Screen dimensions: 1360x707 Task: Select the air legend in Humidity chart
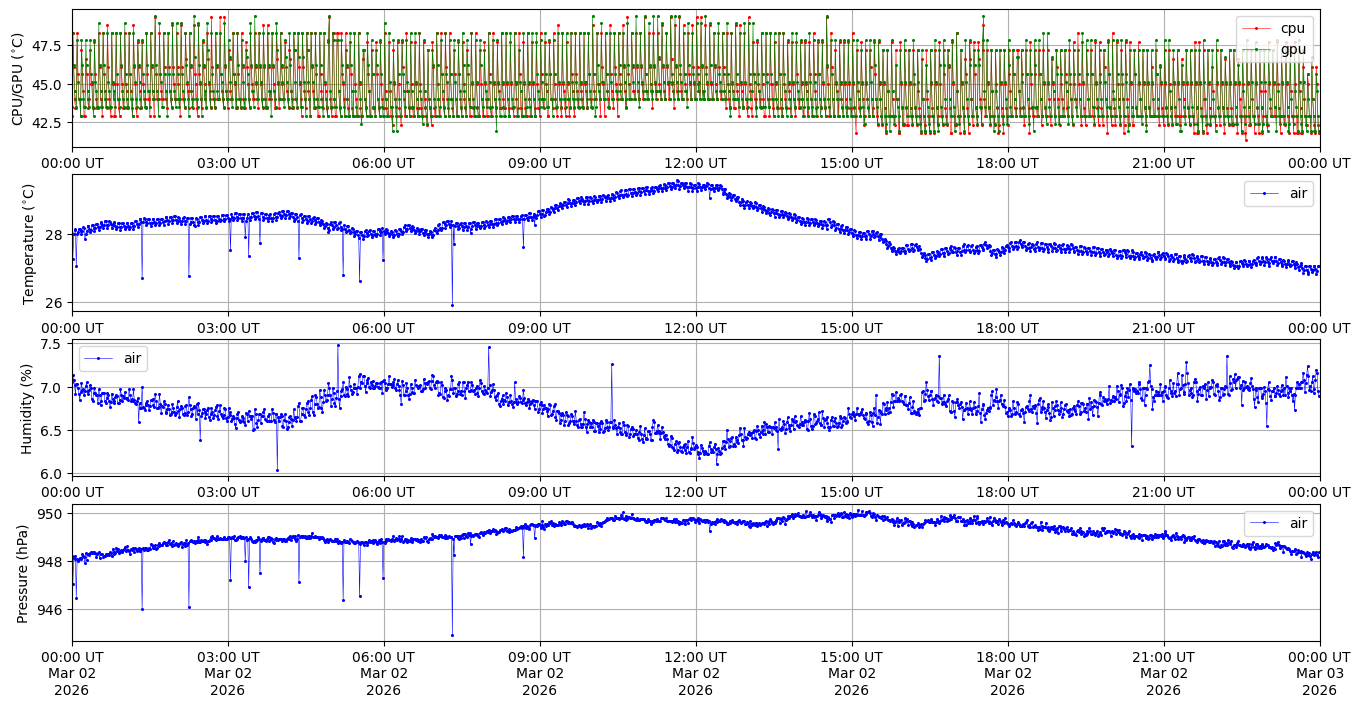click(x=98, y=358)
